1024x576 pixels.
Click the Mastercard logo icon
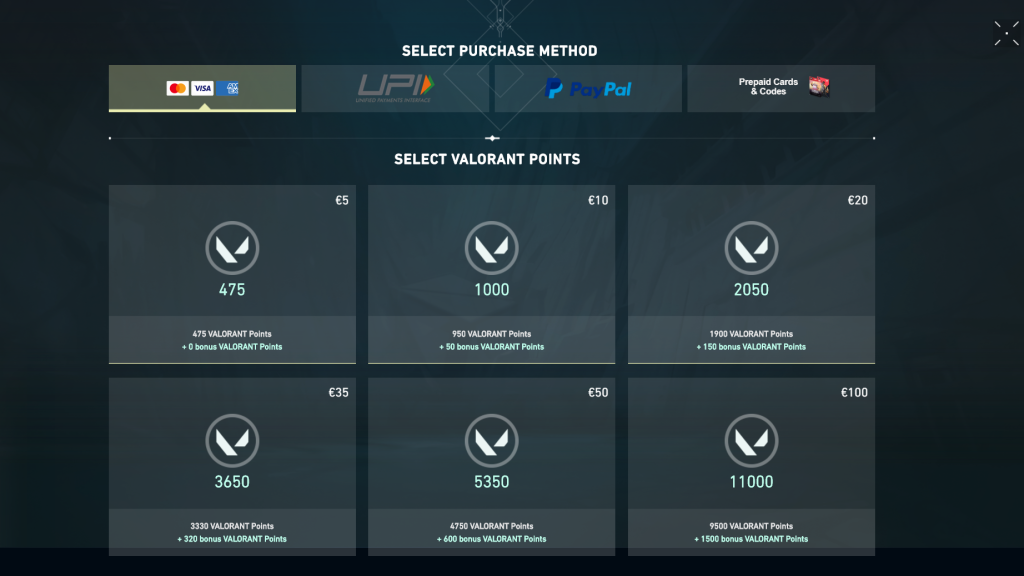(x=177, y=88)
